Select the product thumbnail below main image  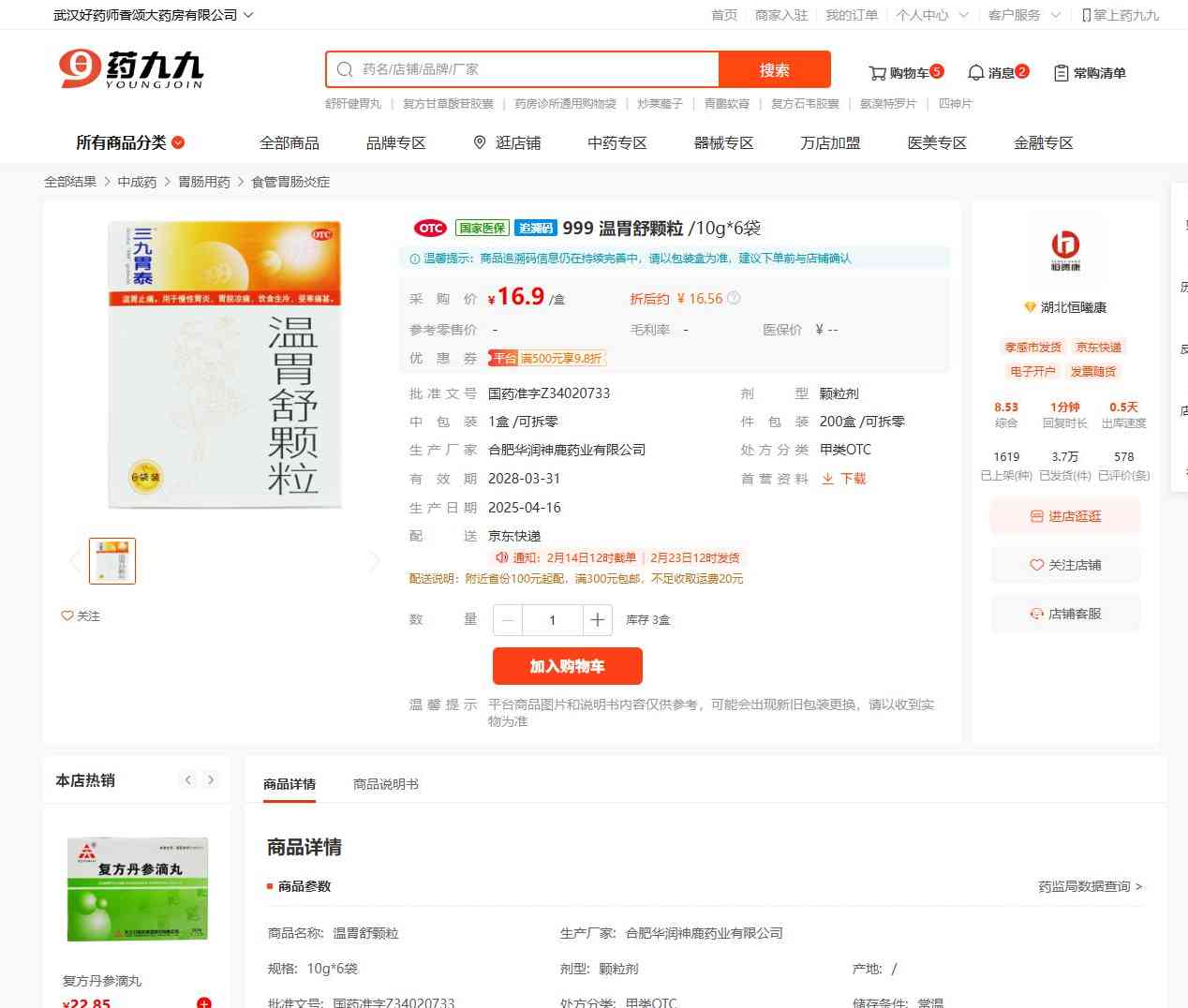(x=112, y=561)
